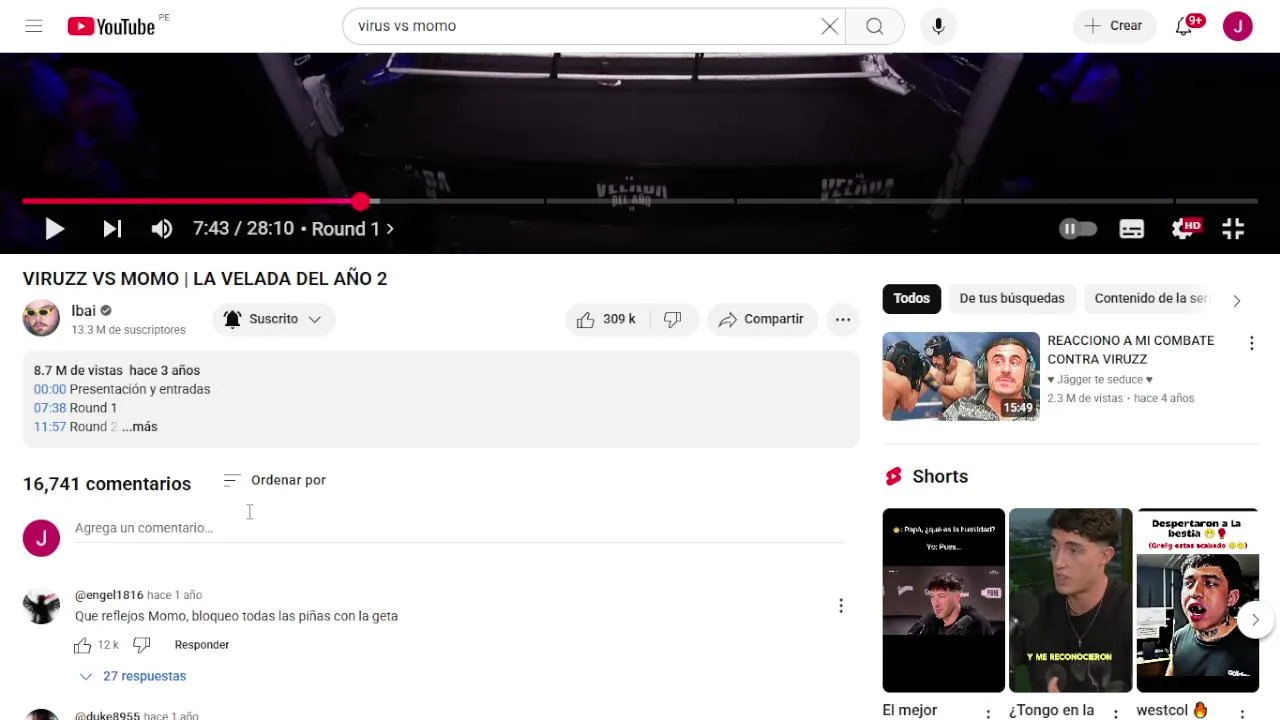Skip to next video
The image size is (1280, 720).
(x=112, y=229)
